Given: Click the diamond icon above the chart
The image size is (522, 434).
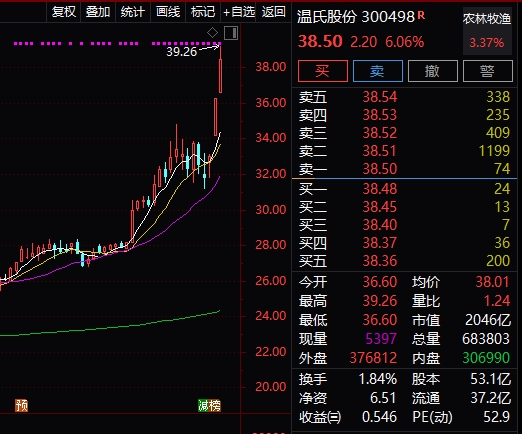Looking at the screenshot, I should (212, 33).
